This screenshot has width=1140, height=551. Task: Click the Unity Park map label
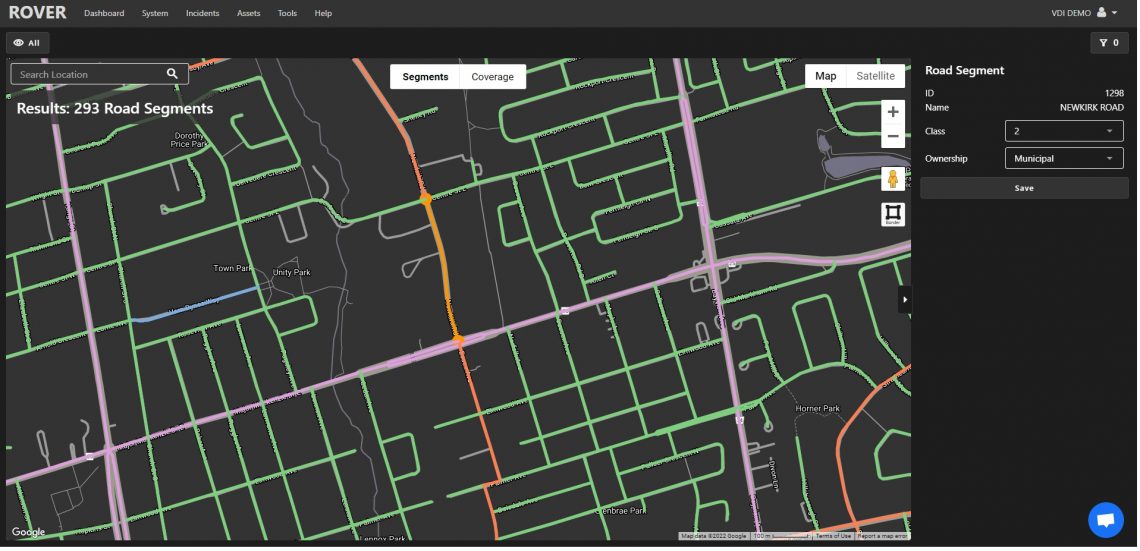tap(292, 273)
